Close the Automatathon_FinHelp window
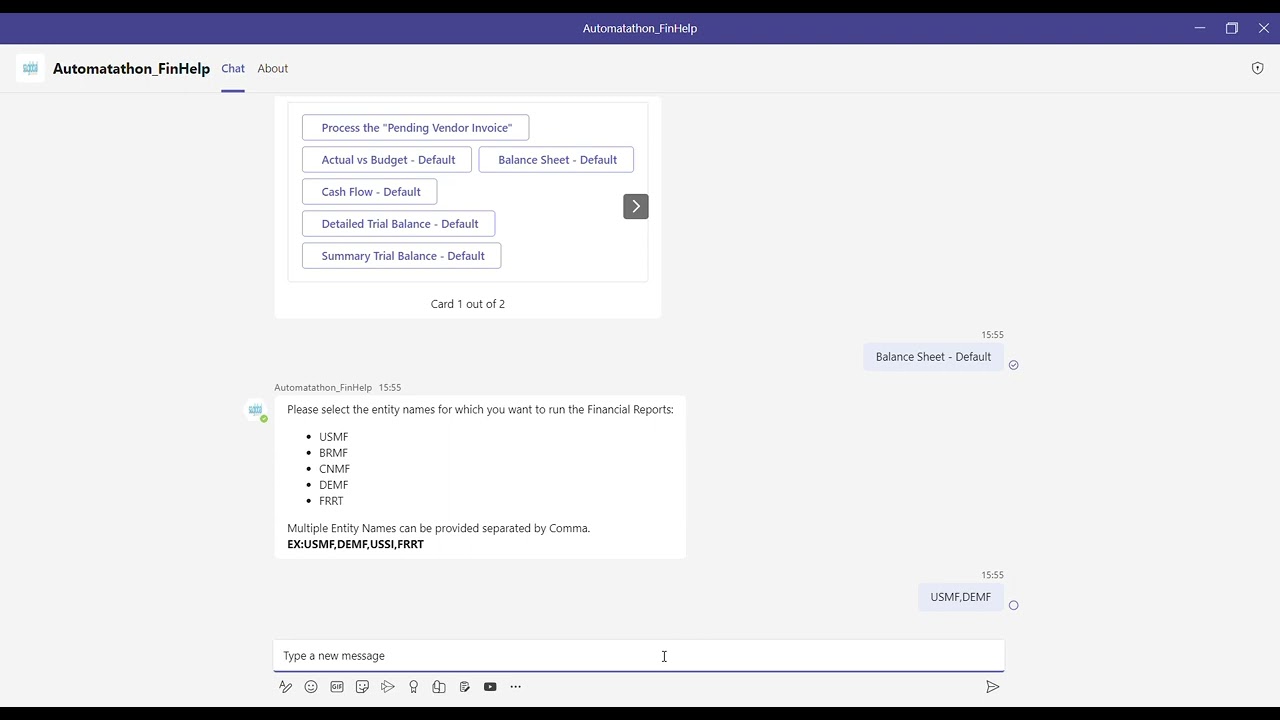 tap(1264, 28)
